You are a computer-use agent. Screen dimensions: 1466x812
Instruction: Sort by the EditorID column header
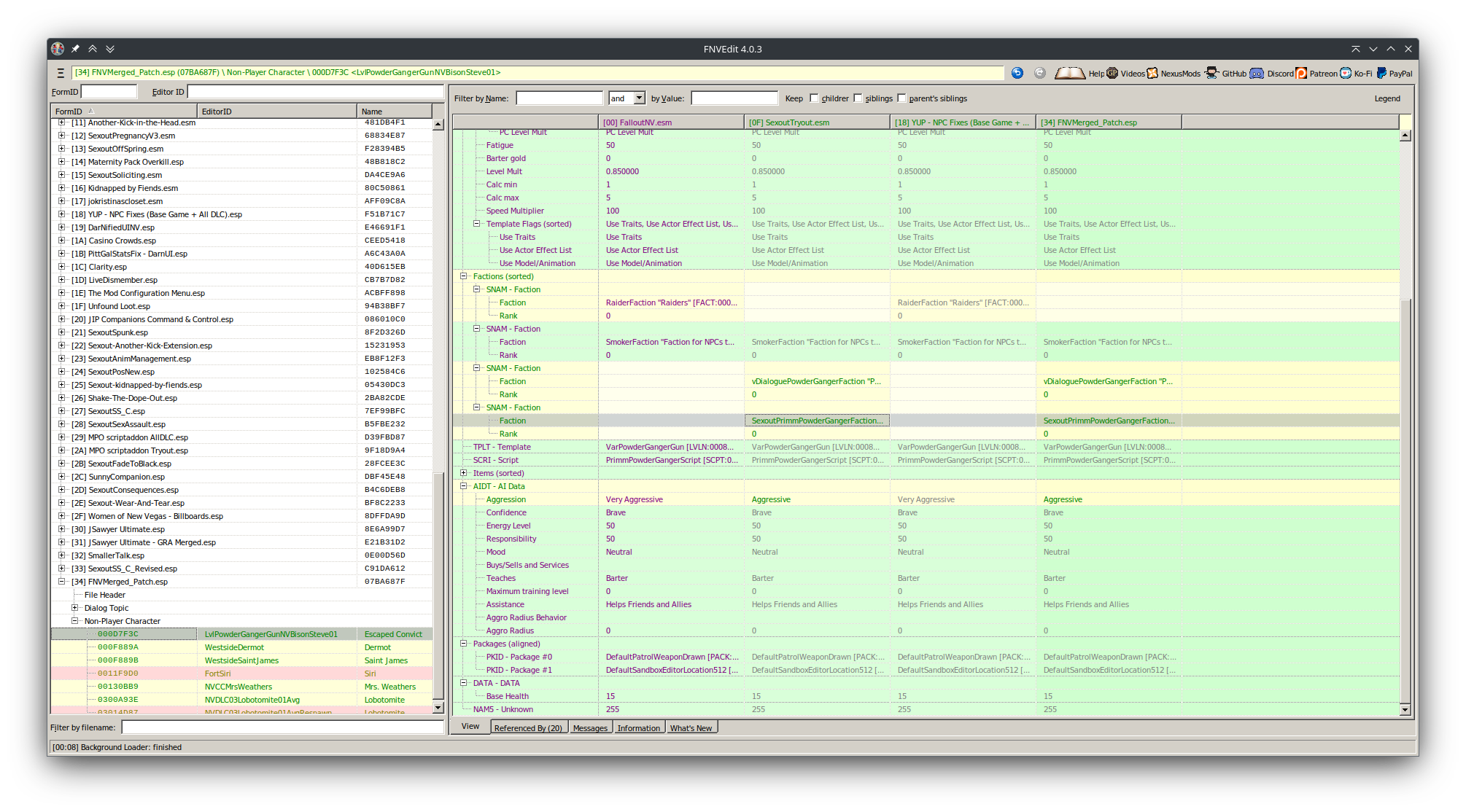[x=277, y=112]
